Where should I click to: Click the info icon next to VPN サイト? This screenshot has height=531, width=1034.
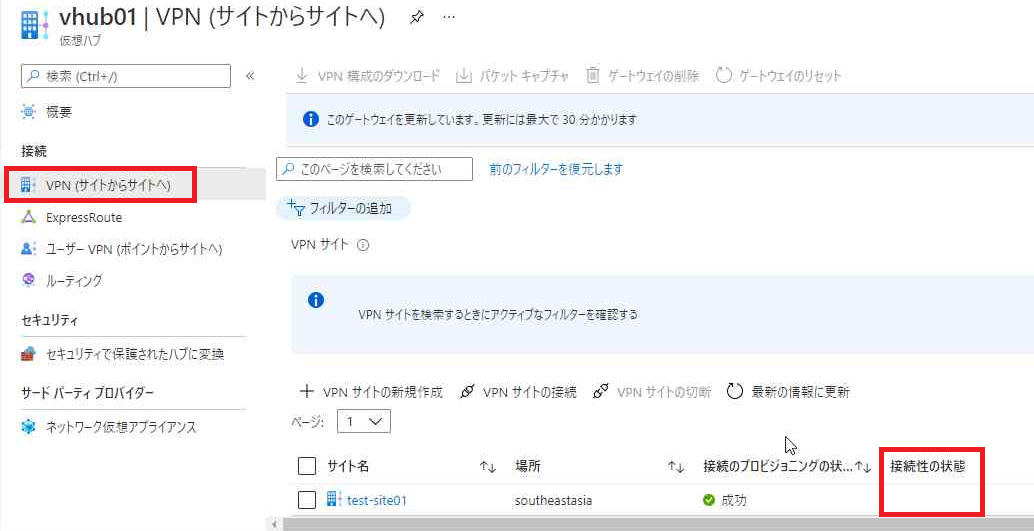[362, 245]
